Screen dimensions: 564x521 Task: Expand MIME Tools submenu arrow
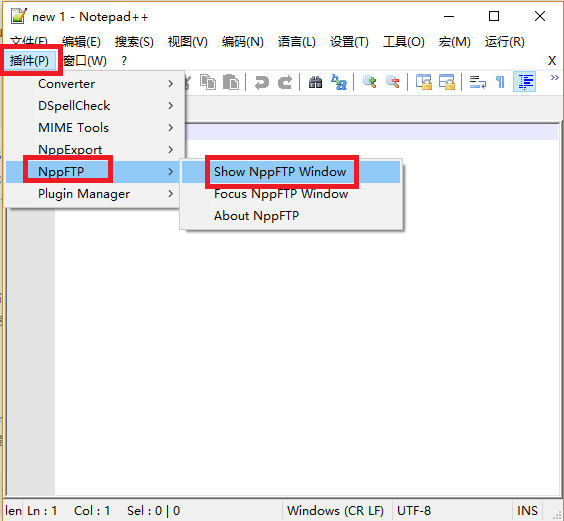pos(171,128)
